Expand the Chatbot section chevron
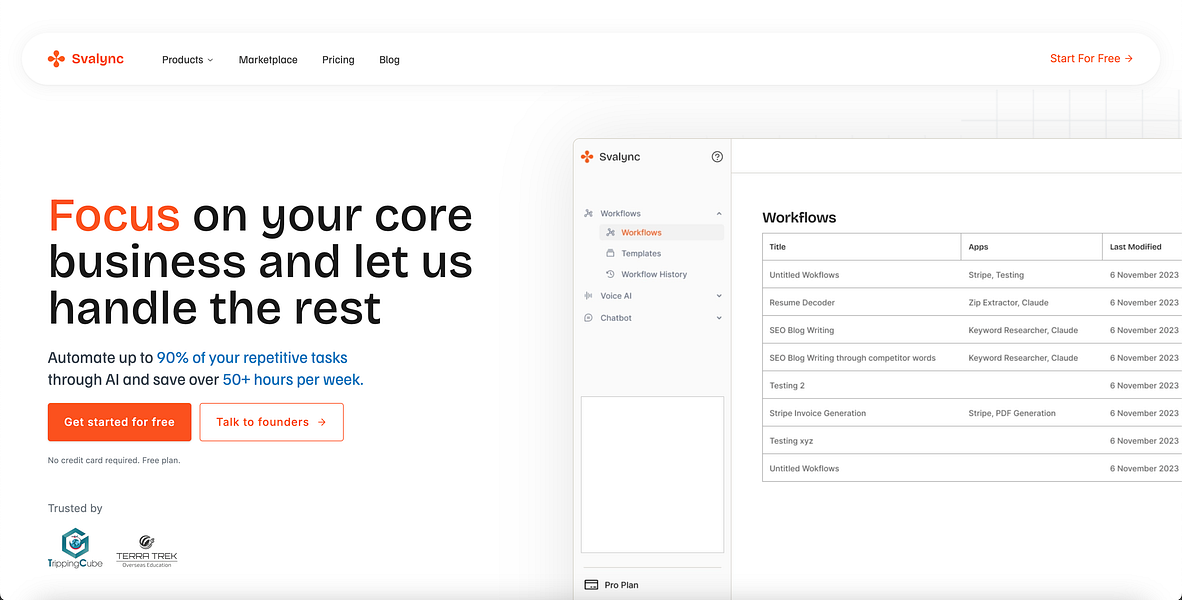Viewport: 1182px width, 600px height. [719, 318]
